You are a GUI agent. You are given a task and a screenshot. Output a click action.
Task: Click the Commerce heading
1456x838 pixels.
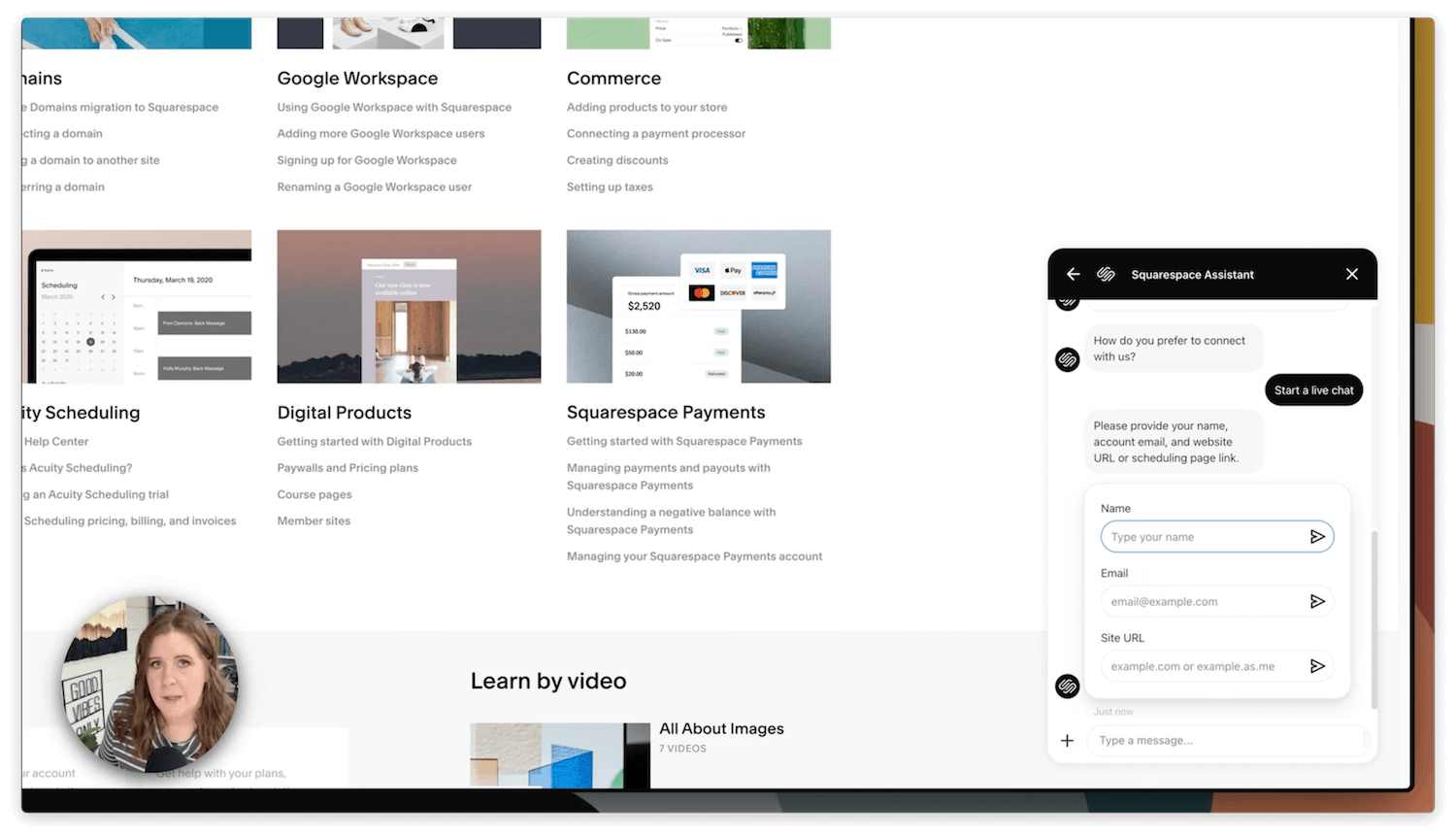[613, 79]
